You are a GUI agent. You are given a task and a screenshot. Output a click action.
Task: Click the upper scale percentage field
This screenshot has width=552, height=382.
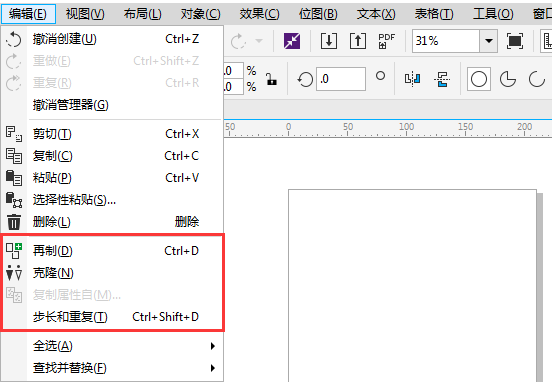pyautogui.click(x=233, y=71)
